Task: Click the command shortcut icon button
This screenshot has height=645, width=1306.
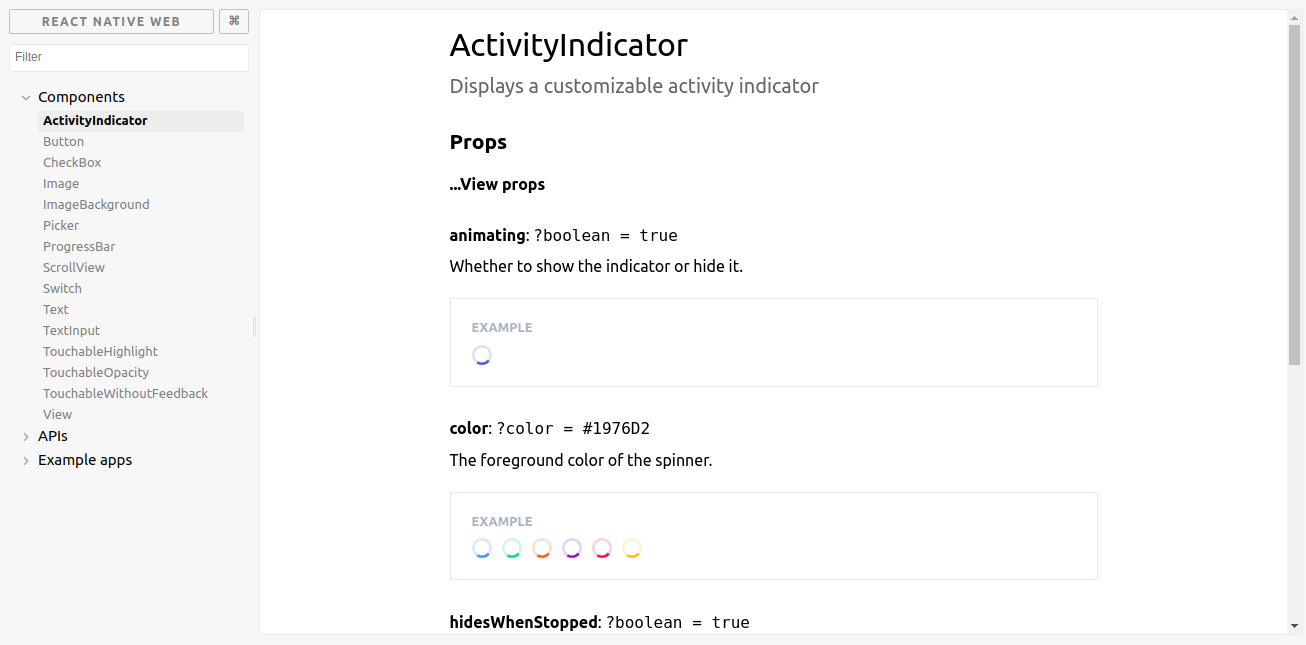Action: [x=234, y=21]
